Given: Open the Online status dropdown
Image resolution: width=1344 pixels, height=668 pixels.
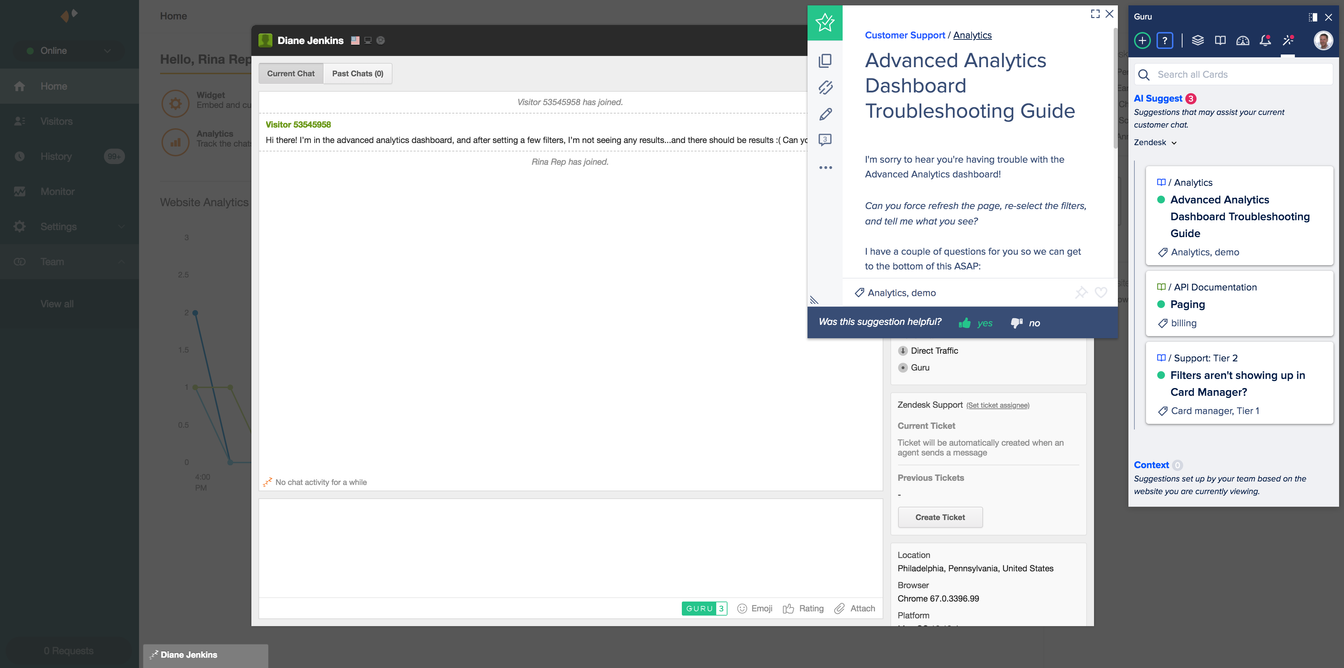Looking at the screenshot, I should coord(69,51).
